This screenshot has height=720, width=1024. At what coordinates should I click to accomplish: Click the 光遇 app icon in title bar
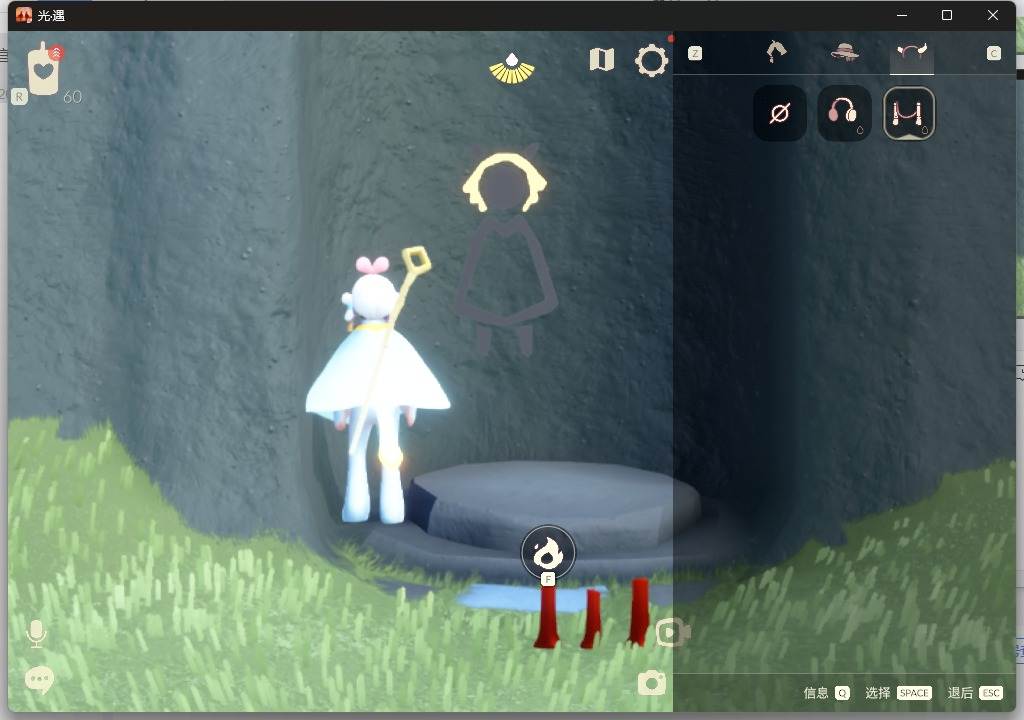coord(24,15)
